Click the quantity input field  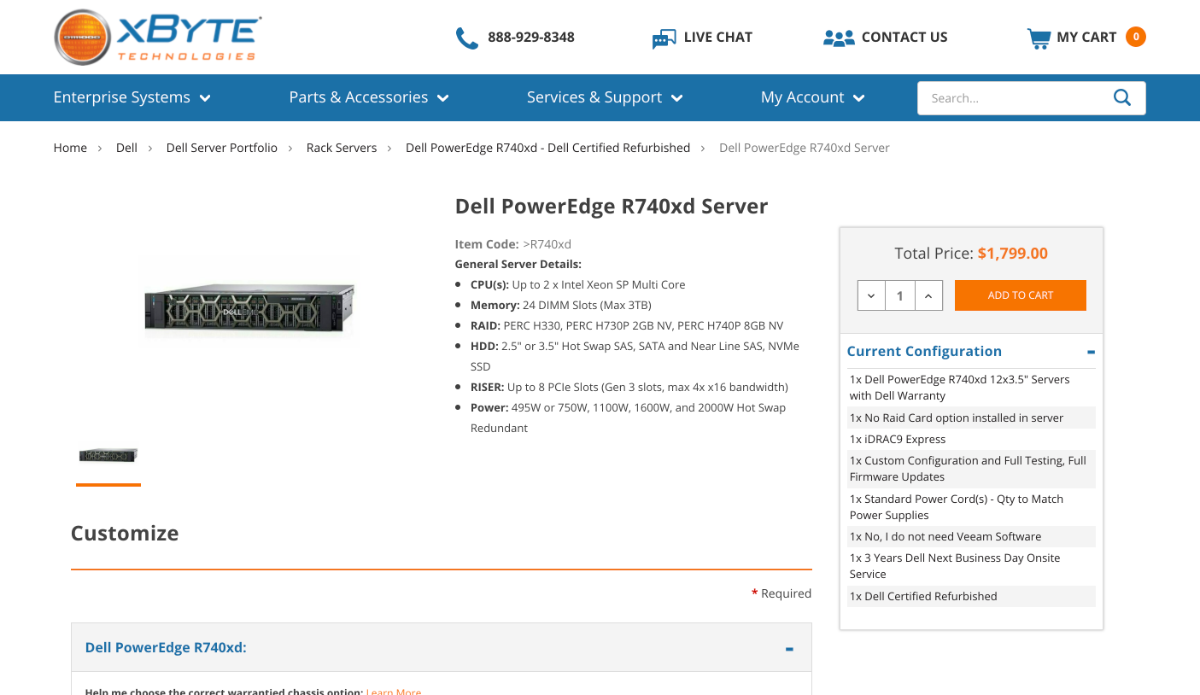900,296
